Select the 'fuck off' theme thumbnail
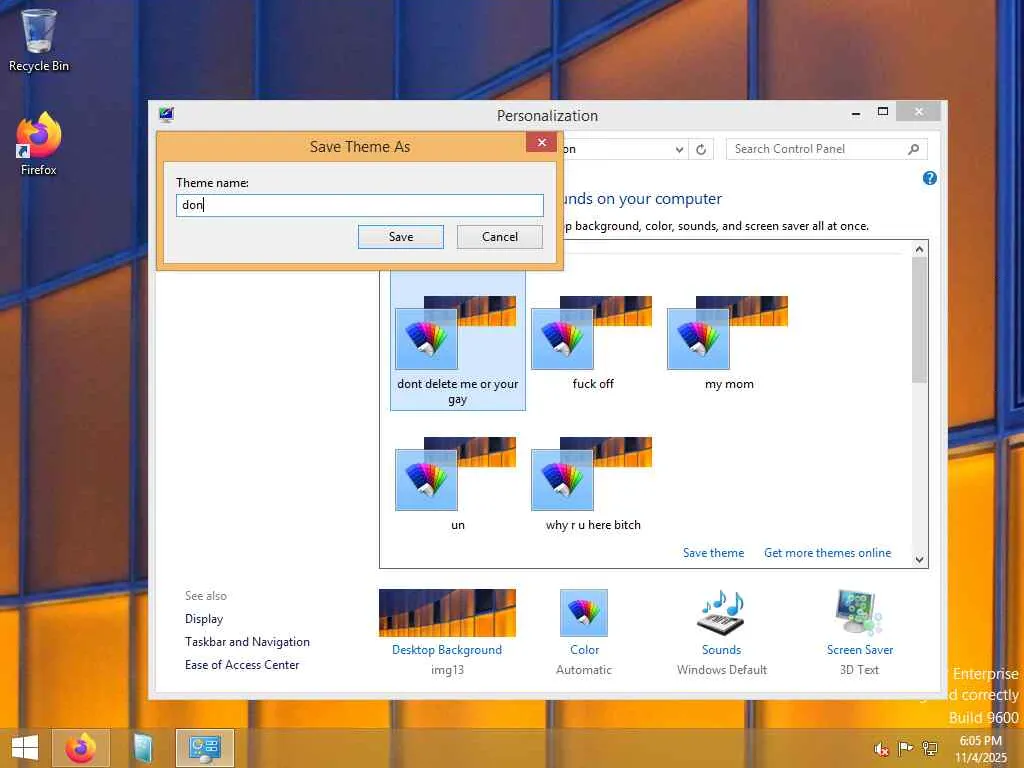 pyautogui.click(x=592, y=333)
